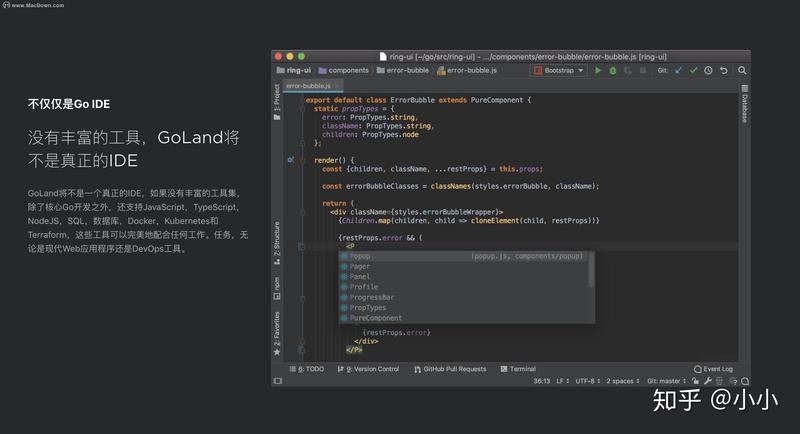Viewport: 800px width, 434px height.
Task: Click the npm stripe icon
Action: tap(277, 296)
